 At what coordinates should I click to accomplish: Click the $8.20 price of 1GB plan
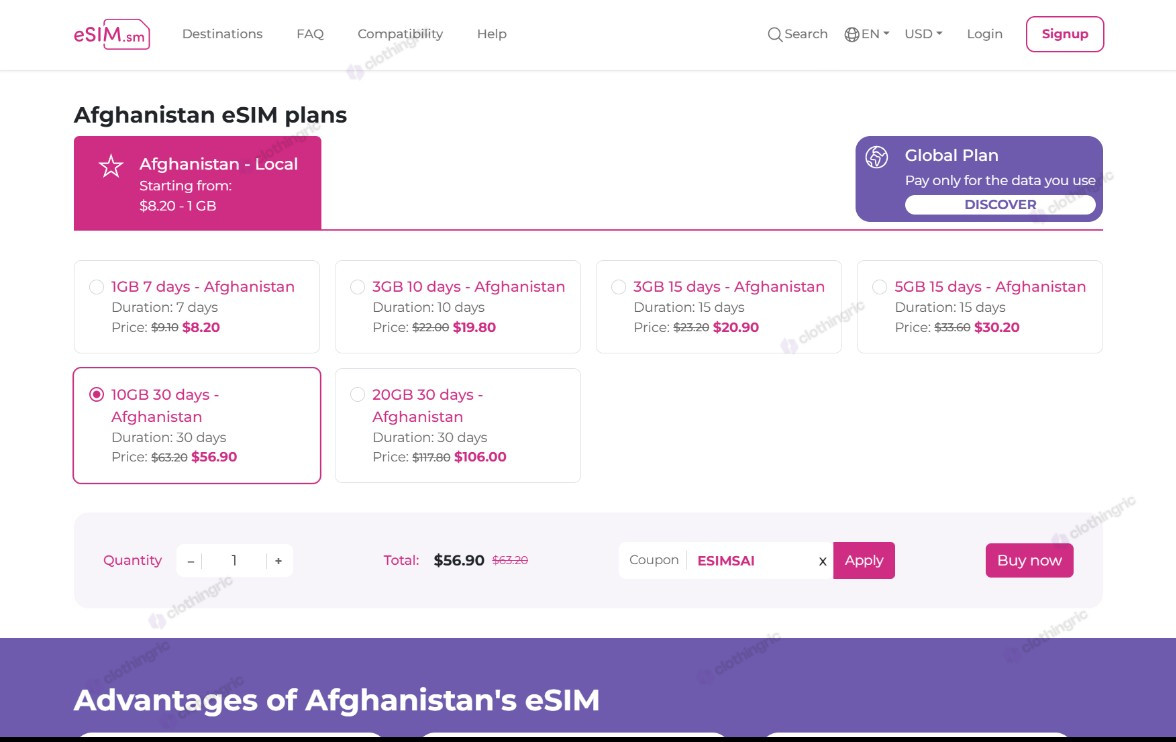click(x=201, y=327)
